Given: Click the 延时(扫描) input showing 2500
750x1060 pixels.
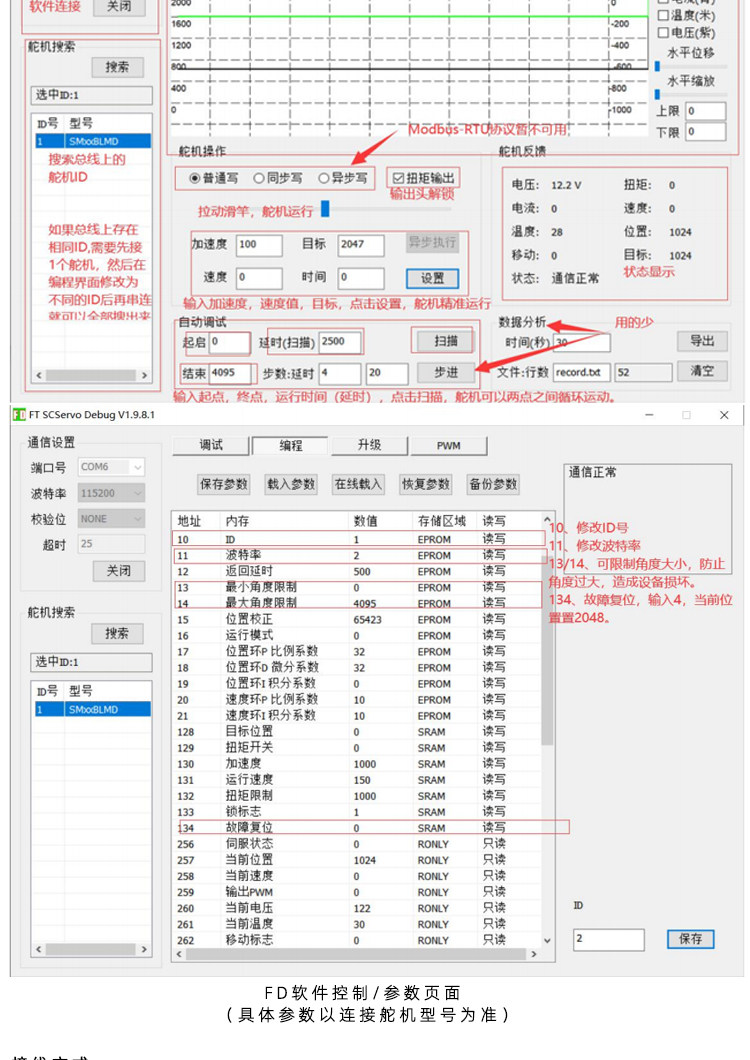Looking at the screenshot, I should click(339, 342).
